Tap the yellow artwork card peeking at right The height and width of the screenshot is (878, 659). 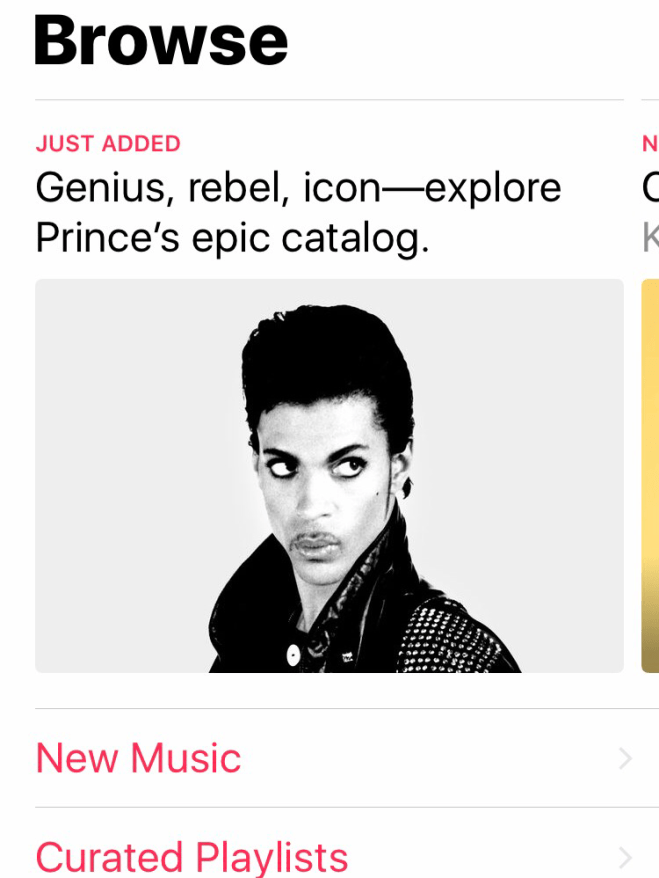click(650, 475)
